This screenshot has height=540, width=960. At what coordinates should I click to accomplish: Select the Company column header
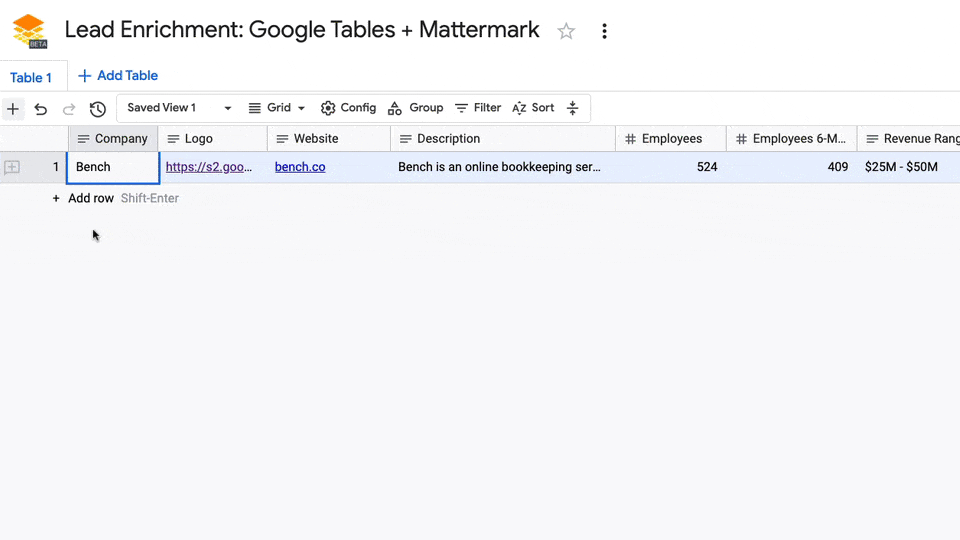pyautogui.click(x=113, y=139)
